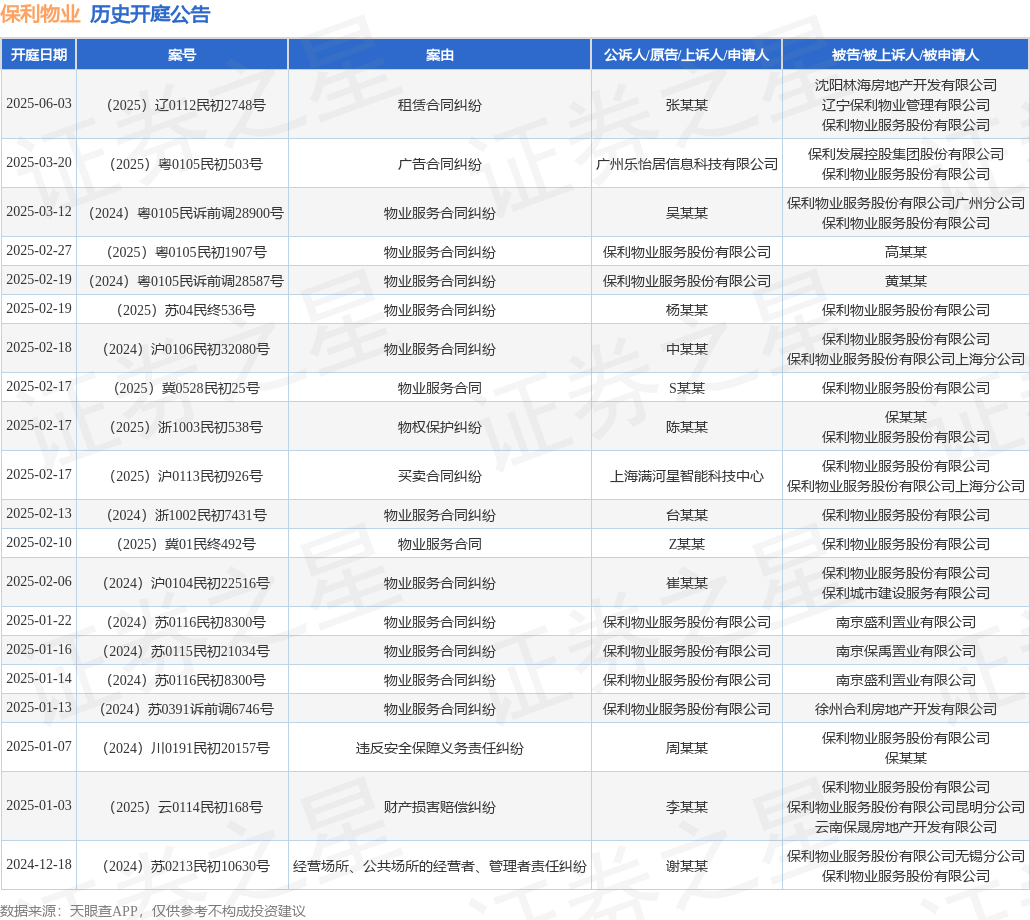
Task: Click the 违反安全保障义务责任纠纷 cause cell
Action: [x=439, y=748]
